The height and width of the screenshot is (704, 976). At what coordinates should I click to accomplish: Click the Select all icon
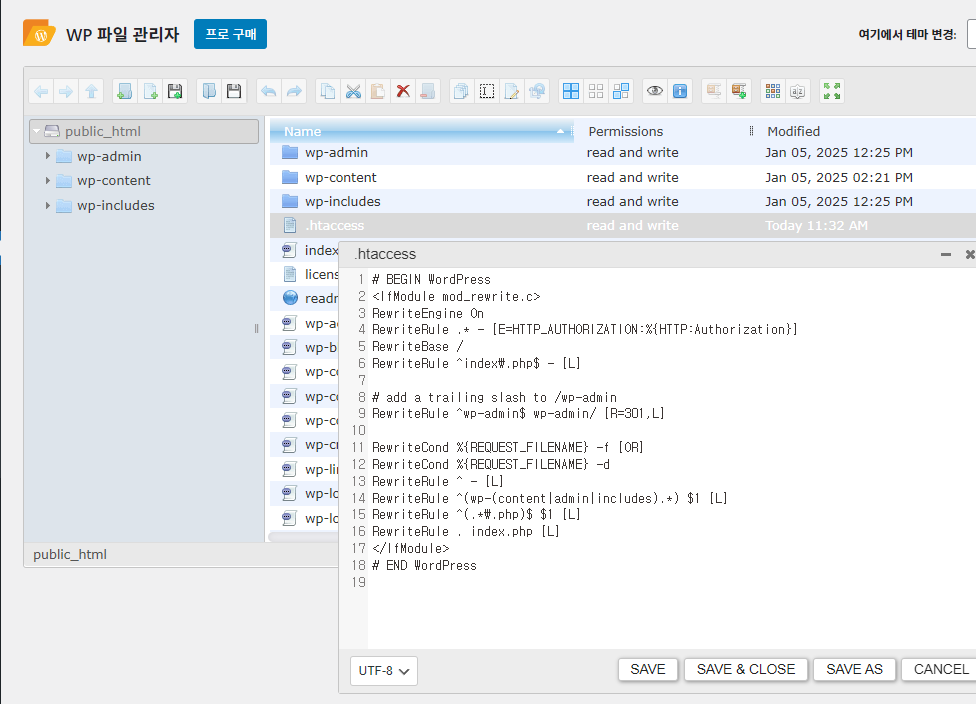(571, 92)
